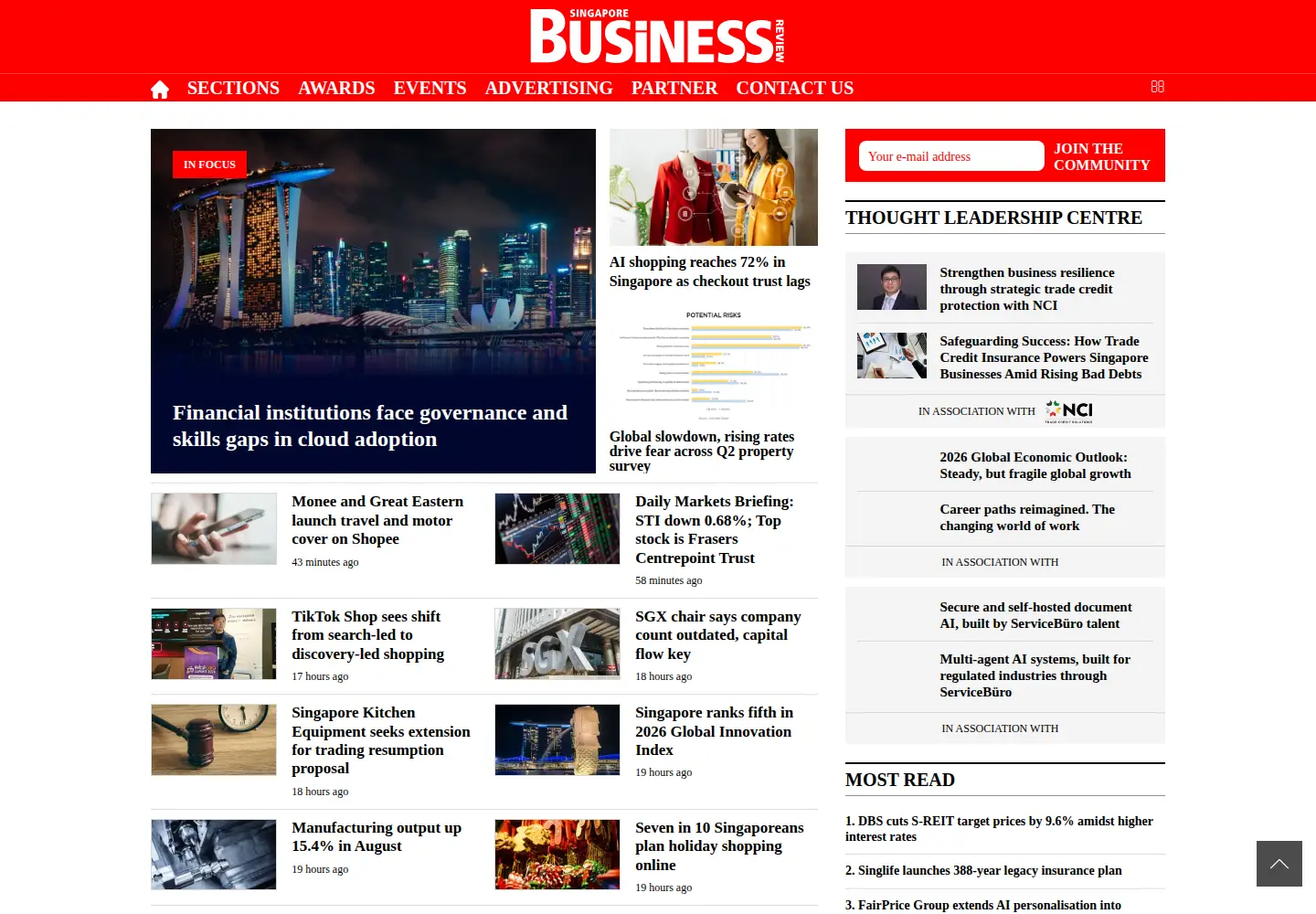Click the JOIN THE COMMUNITY button
This screenshot has width=1316, height=914.
(x=1101, y=156)
